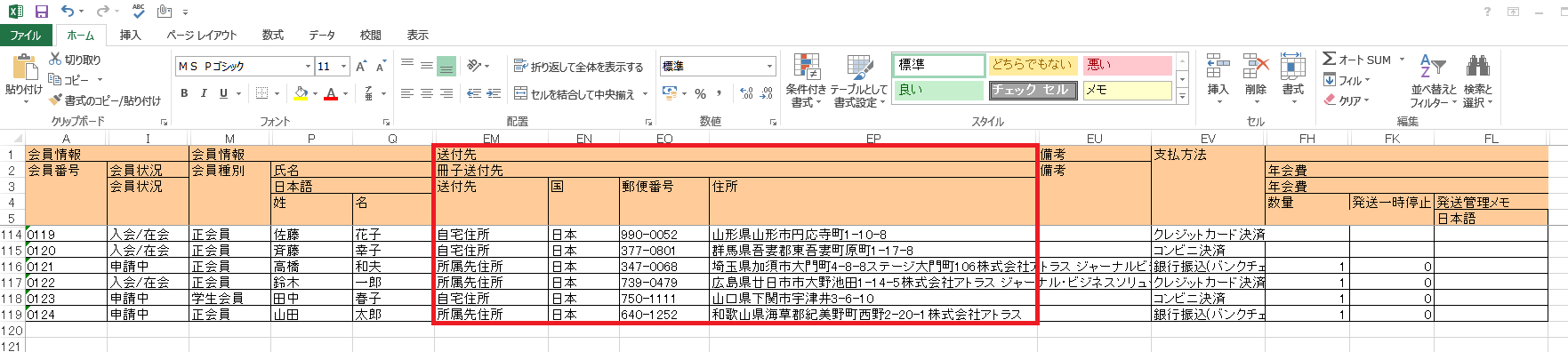Click the Save icon in quick access toolbar
1568x352 pixels.
click(x=42, y=12)
